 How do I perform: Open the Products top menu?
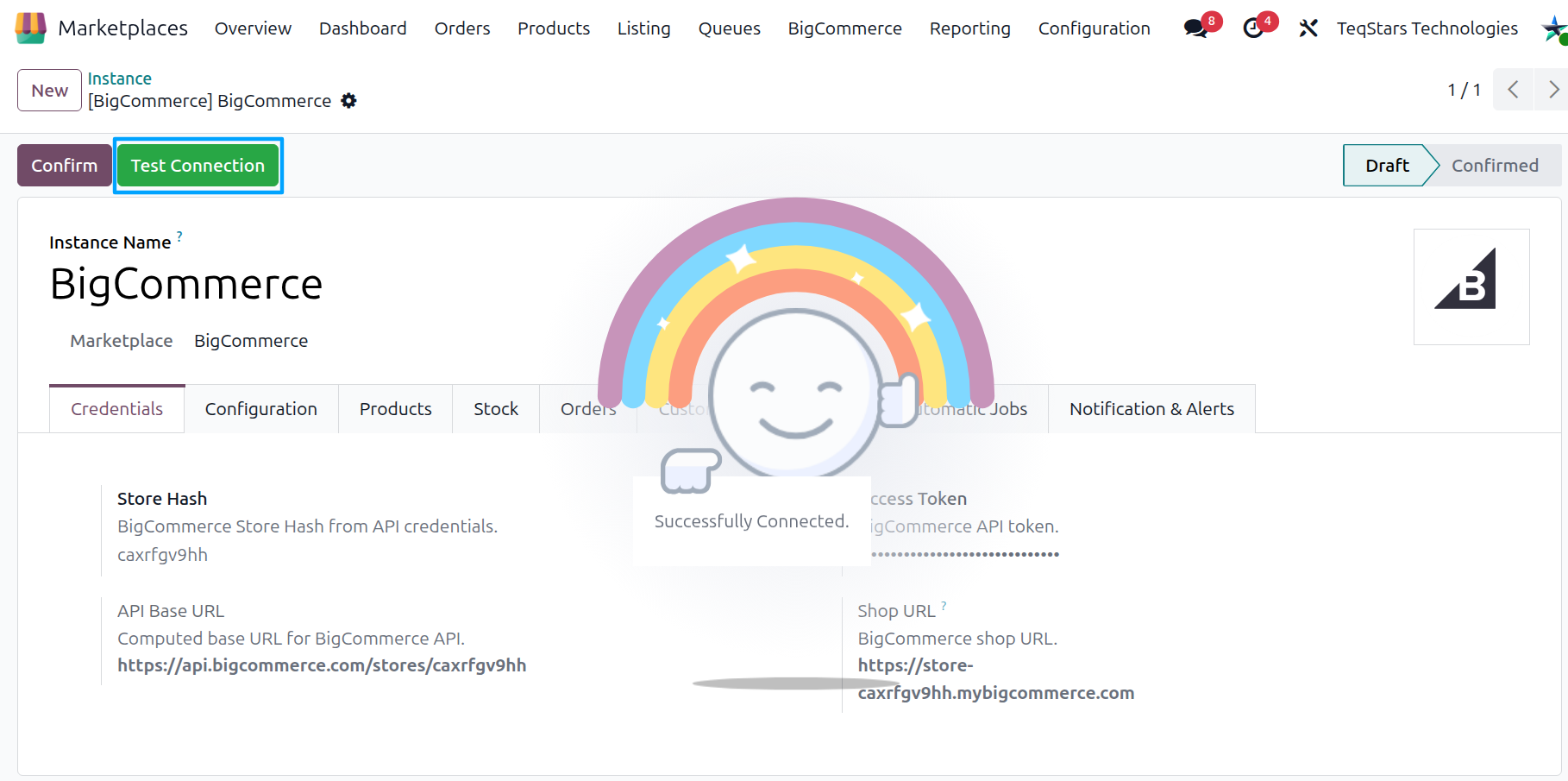coord(554,28)
